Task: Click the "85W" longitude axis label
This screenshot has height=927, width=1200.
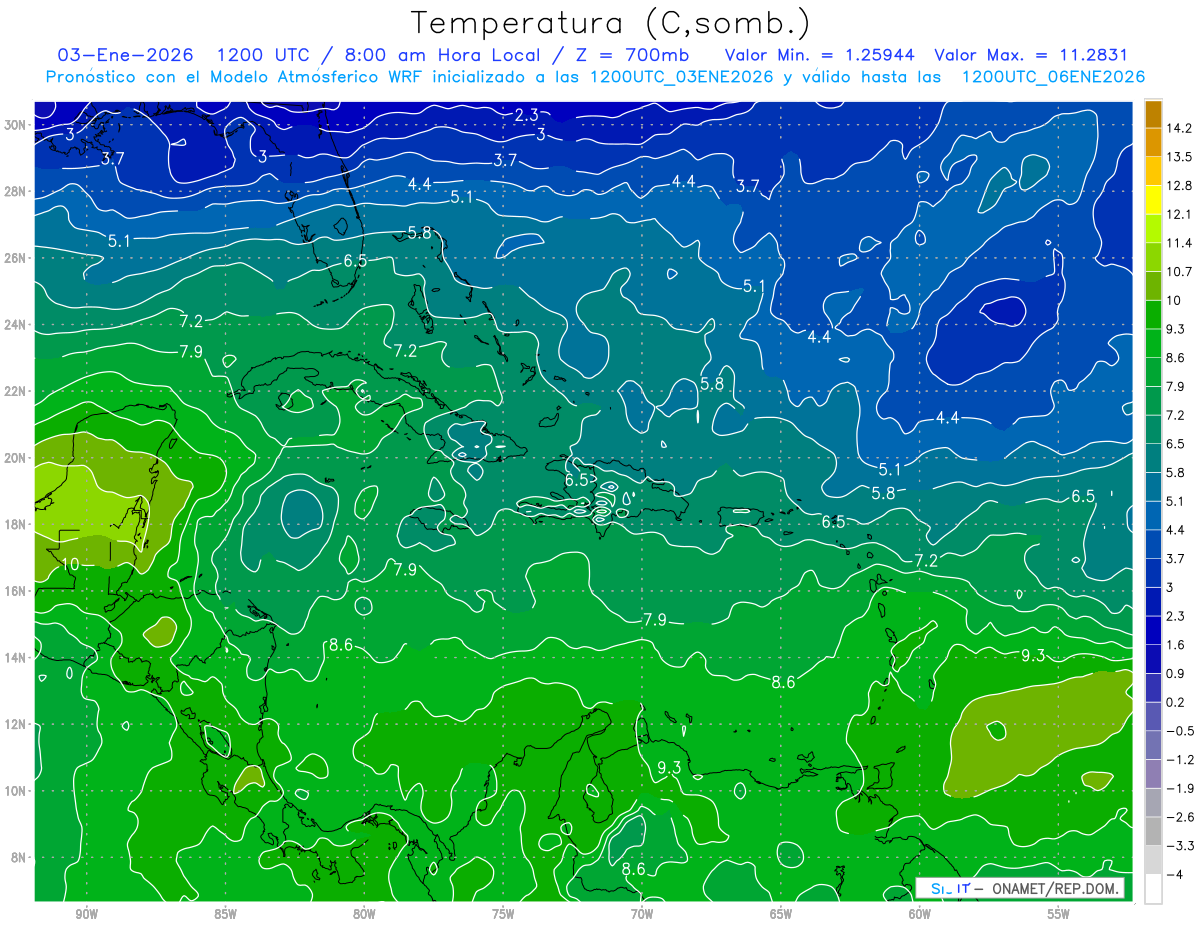Action: point(225,914)
